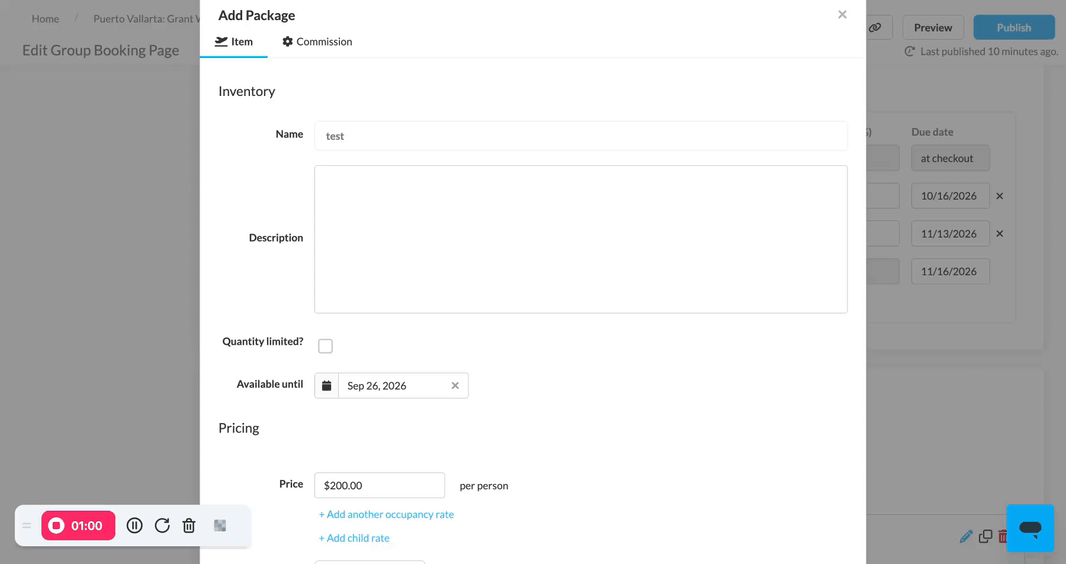This screenshot has height=564, width=1066.
Task: Copy the page link with the chain icon
Action: (x=875, y=27)
